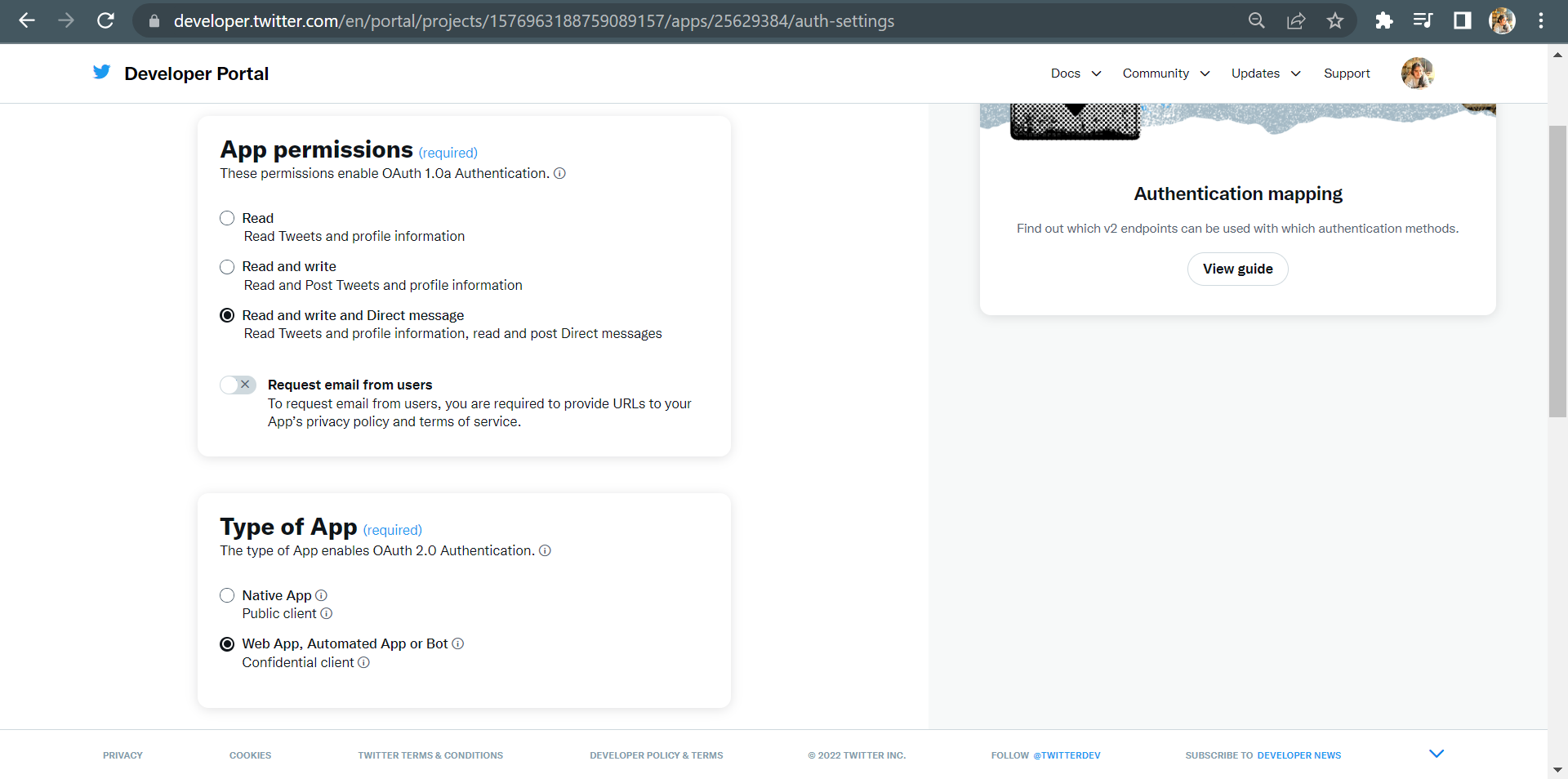
Task: Open the Updates menu in the header
Action: [x=1265, y=73]
